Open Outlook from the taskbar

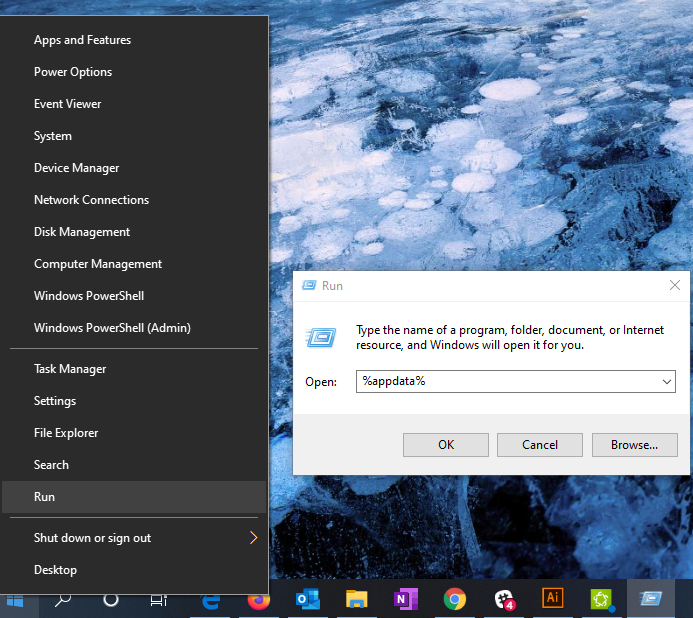tap(308, 599)
